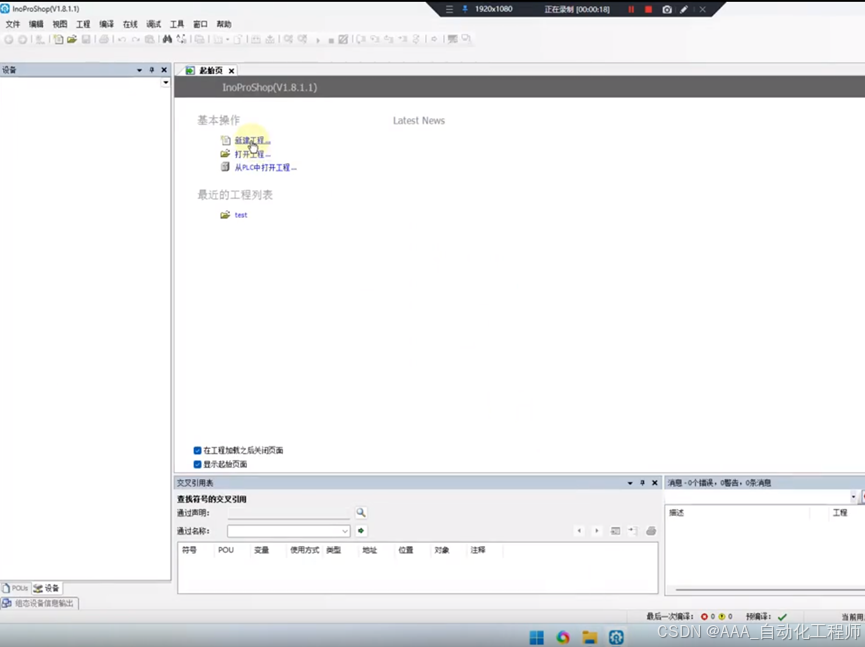Open recent project test
This screenshot has width=865, height=647.
241,215
